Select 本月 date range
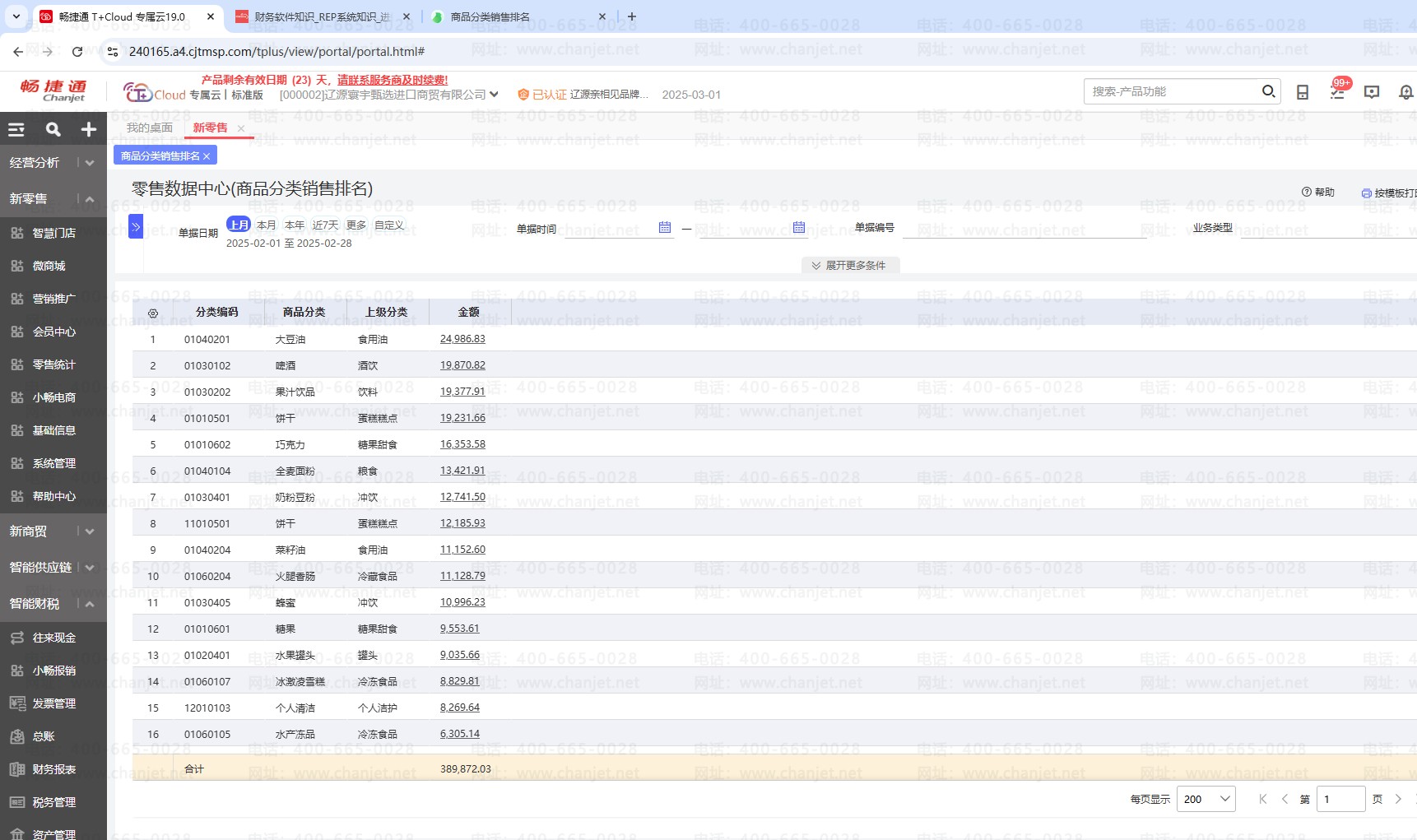The height and width of the screenshot is (840, 1417). [x=266, y=225]
